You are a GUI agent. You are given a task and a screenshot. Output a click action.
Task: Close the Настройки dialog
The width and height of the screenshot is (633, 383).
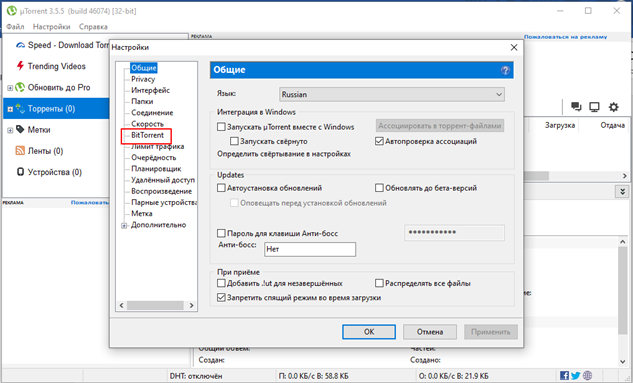[514, 48]
